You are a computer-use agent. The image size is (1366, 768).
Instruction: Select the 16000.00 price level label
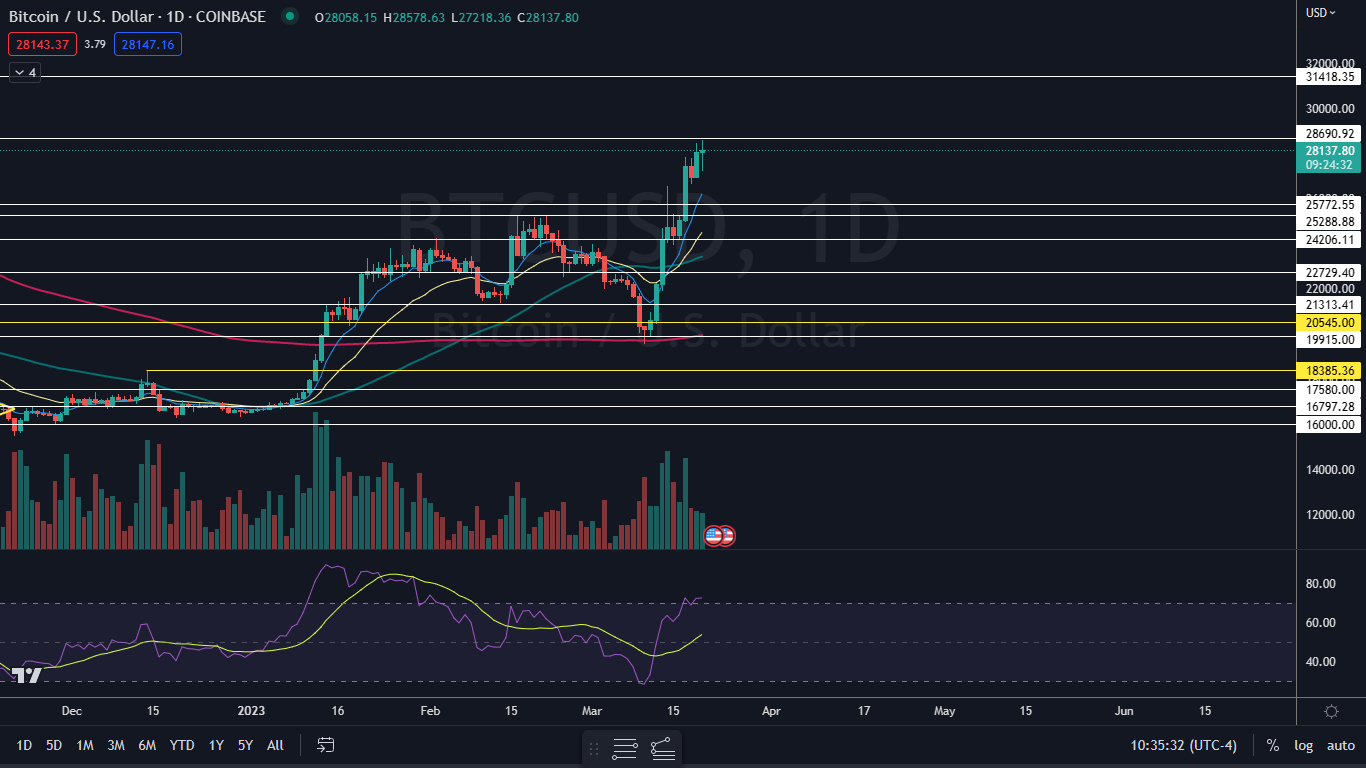pos(1330,424)
